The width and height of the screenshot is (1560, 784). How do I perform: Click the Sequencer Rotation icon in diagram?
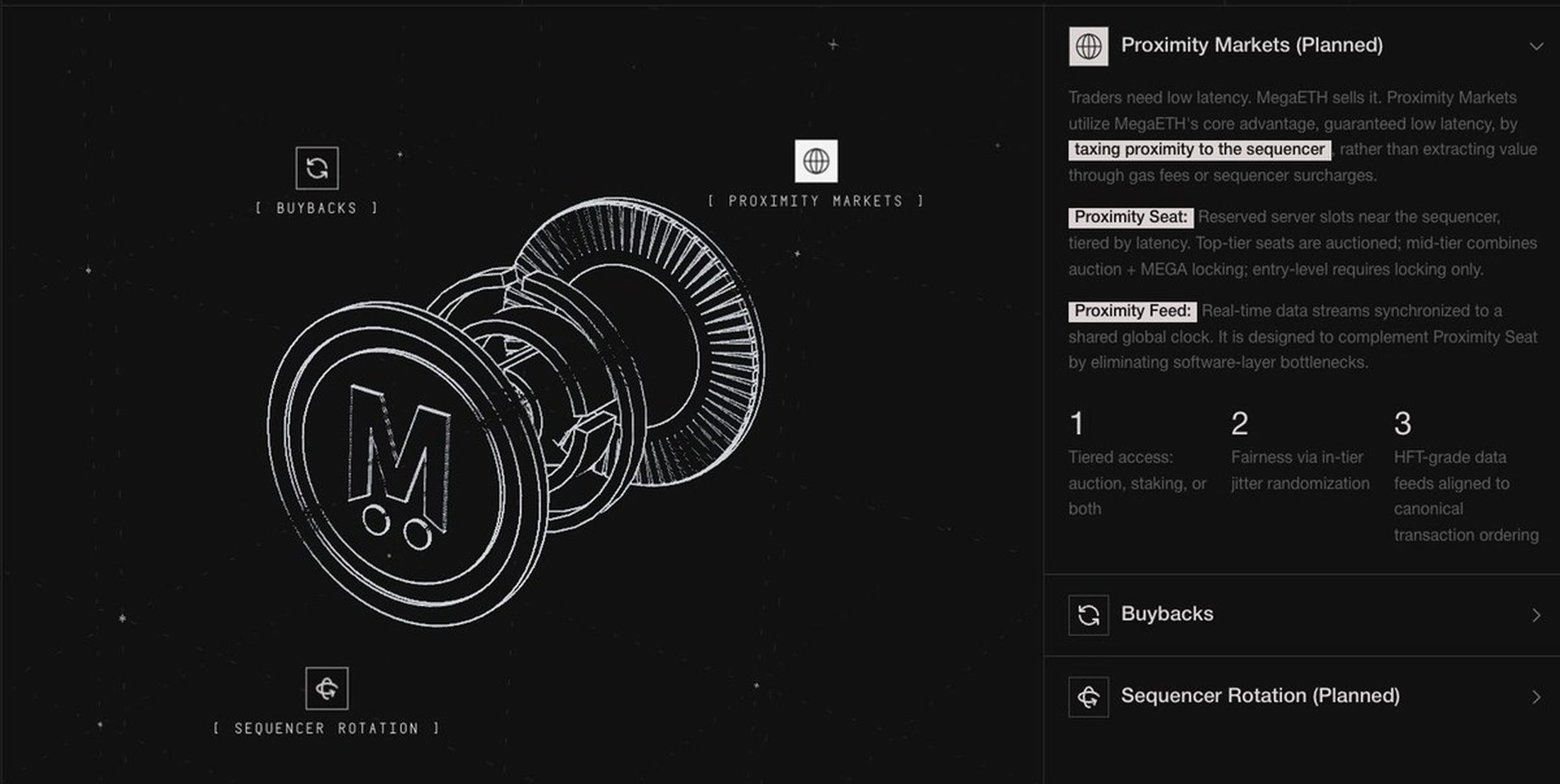pos(327,688)
